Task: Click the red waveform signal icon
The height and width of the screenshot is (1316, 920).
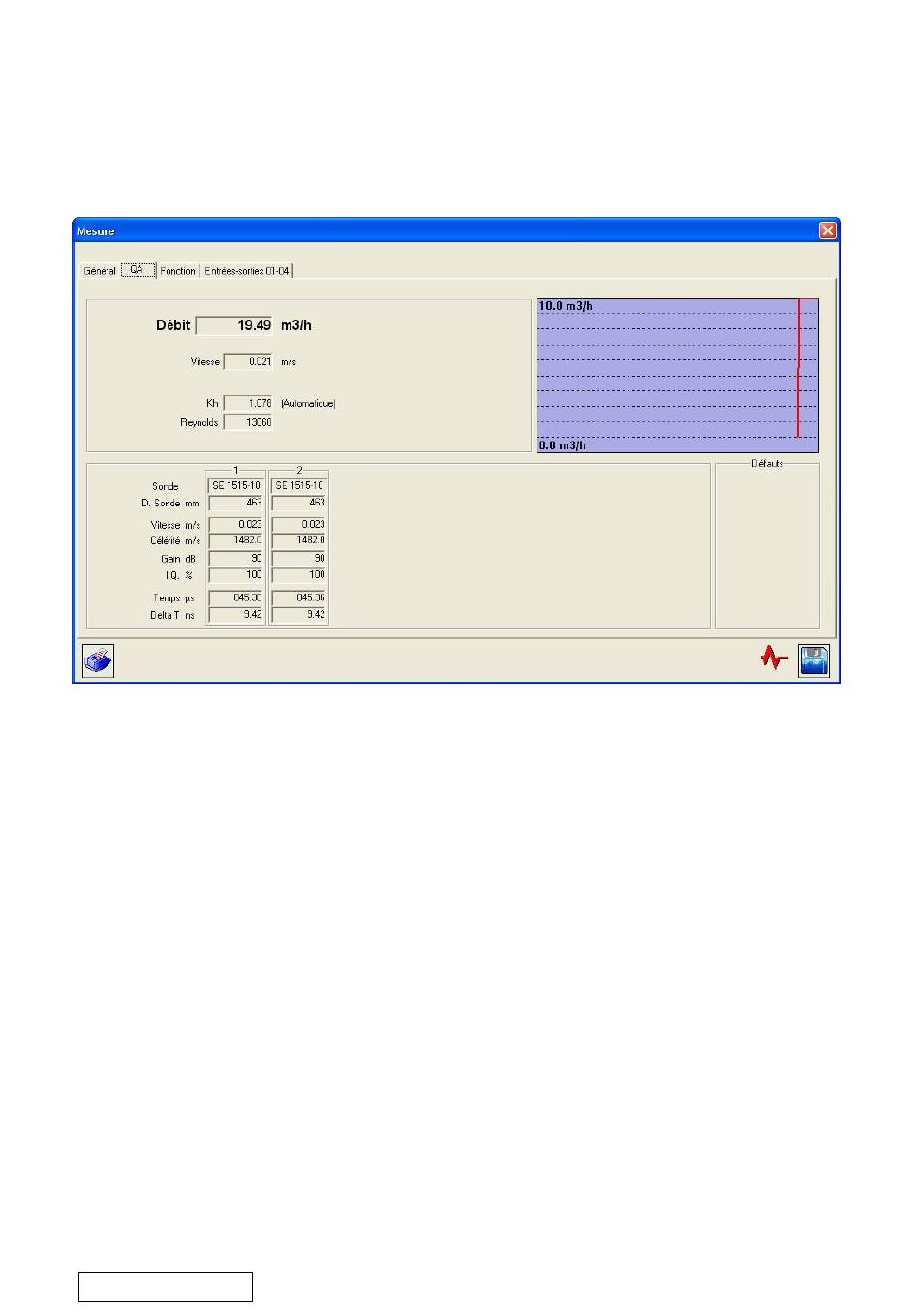Action: (774, 659)
